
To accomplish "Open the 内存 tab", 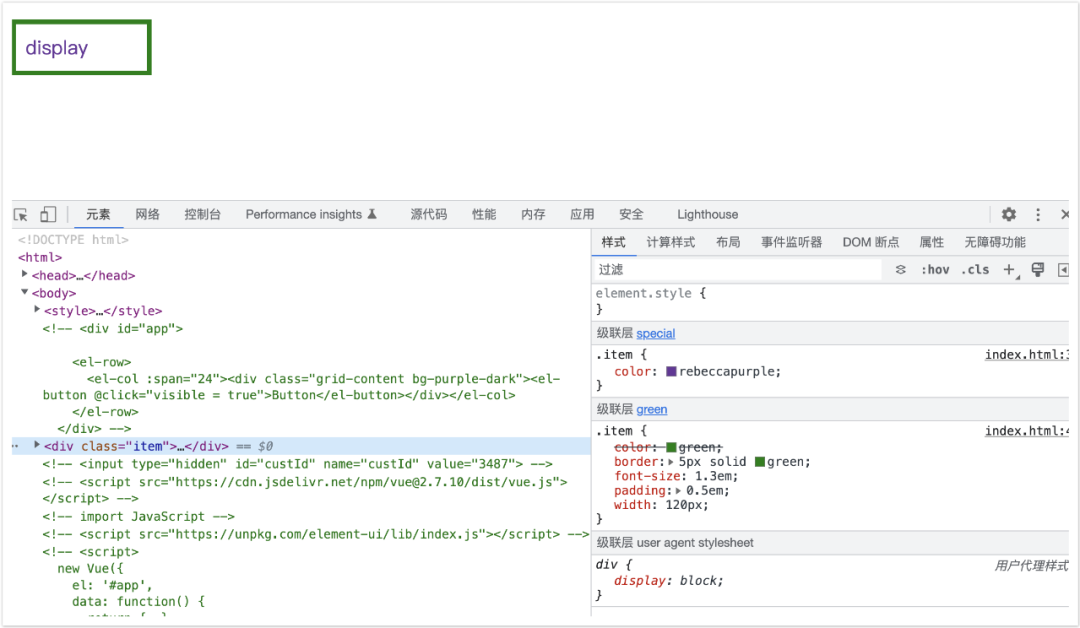I will point(533,215).
